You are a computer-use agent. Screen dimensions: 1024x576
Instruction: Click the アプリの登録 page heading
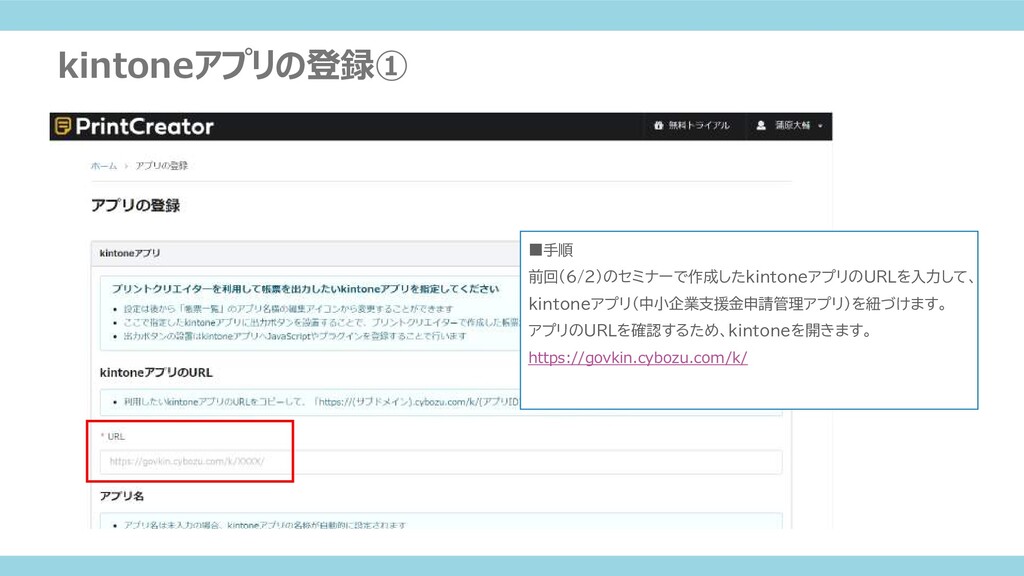pyautogui.click(x=135, y=206)
